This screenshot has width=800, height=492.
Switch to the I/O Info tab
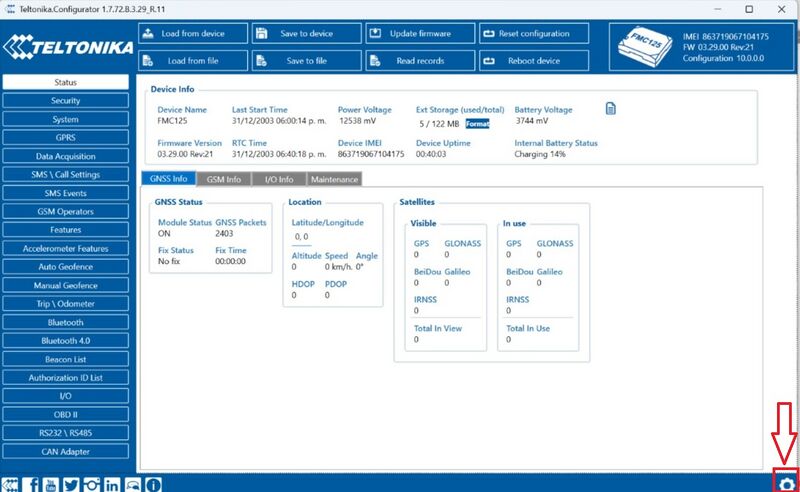[x=279, y=179]
